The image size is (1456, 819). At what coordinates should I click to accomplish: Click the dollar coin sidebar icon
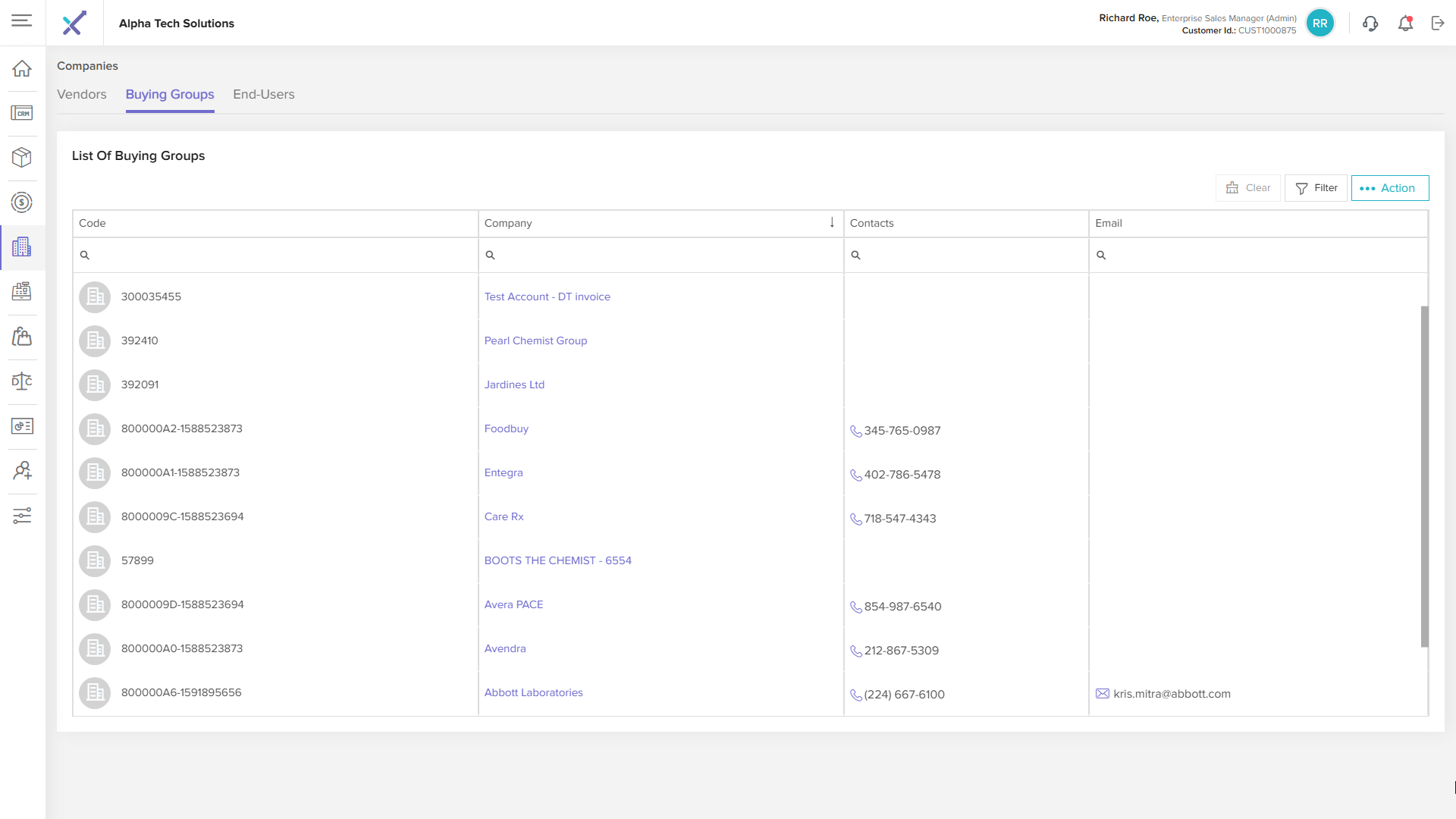pos(22,202)
